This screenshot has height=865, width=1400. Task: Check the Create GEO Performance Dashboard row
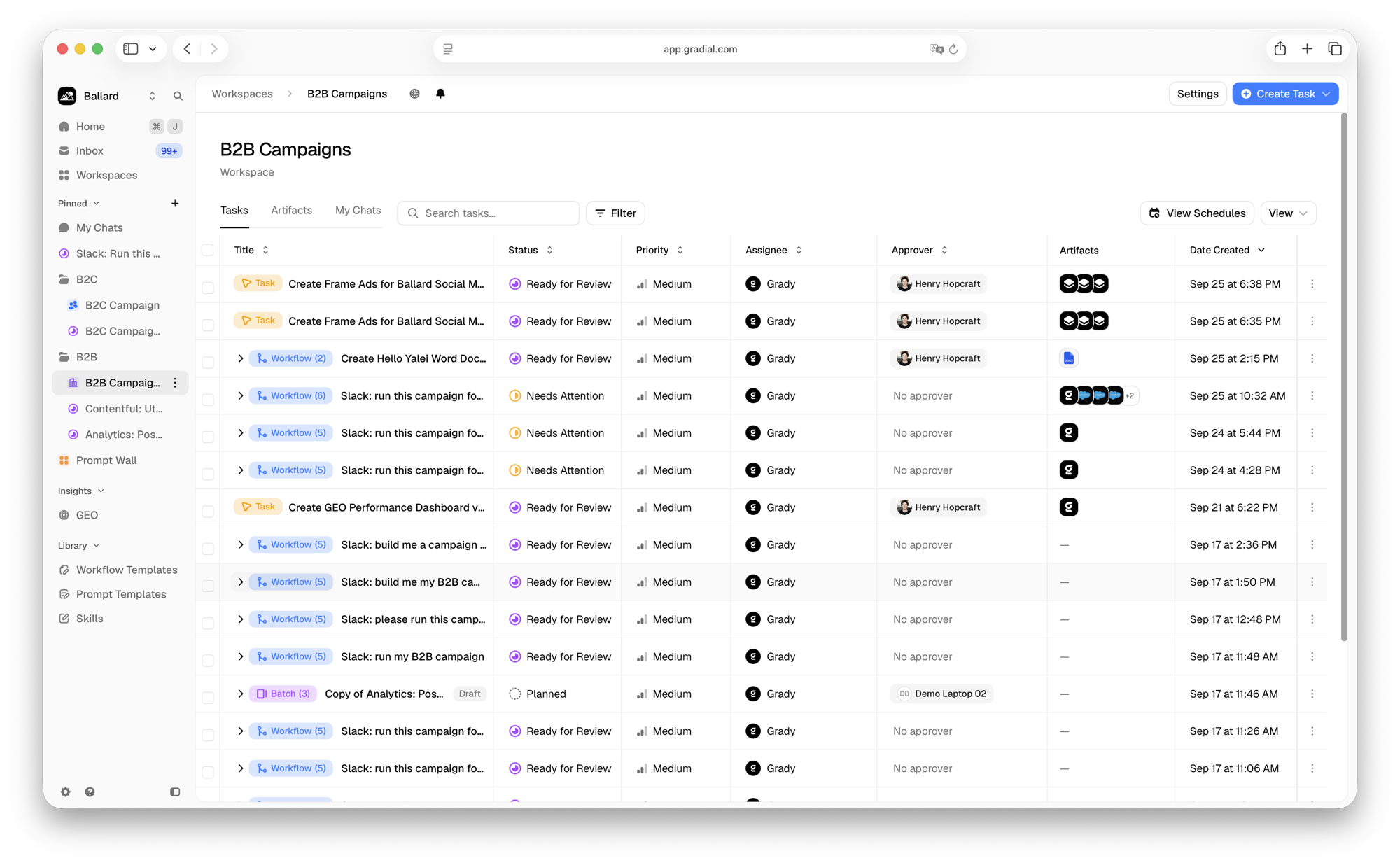pyautogui.click(x=208, y=511)
